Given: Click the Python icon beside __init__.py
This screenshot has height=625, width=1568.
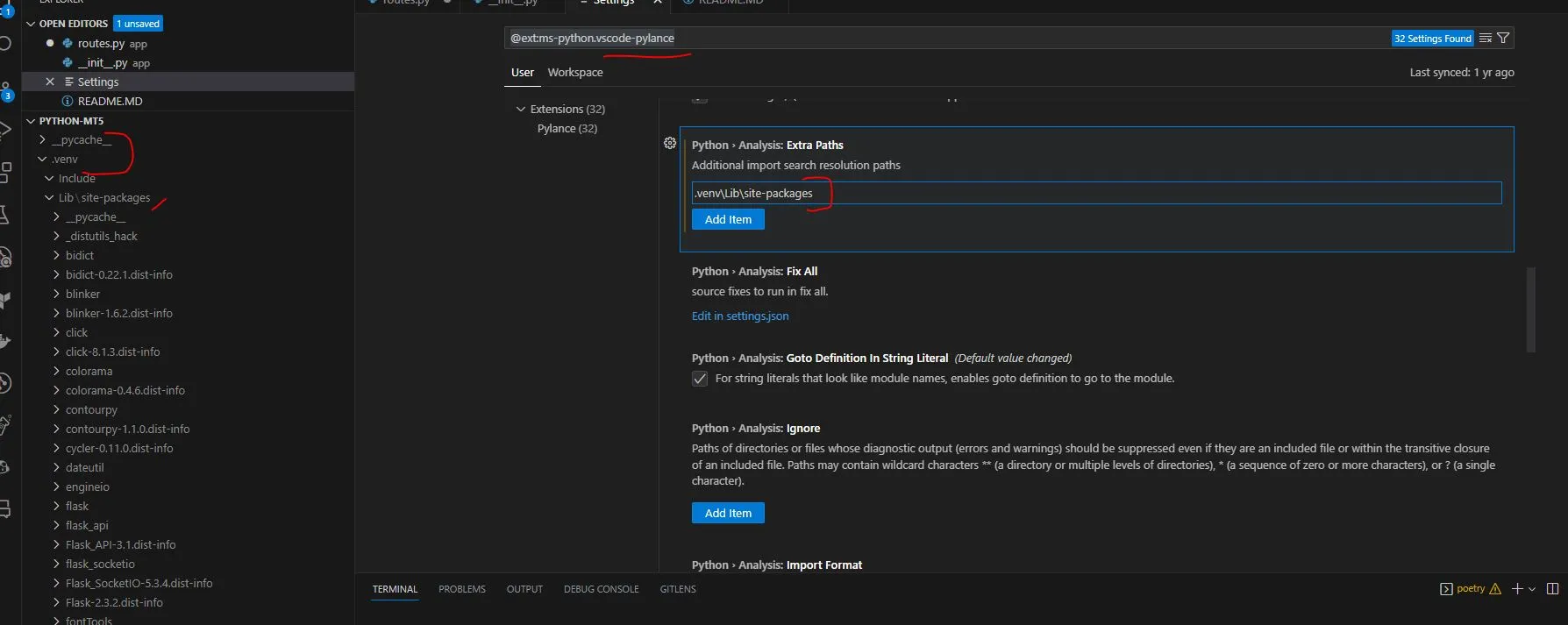Looking at the screenshot, I should [x=68, y=62].
